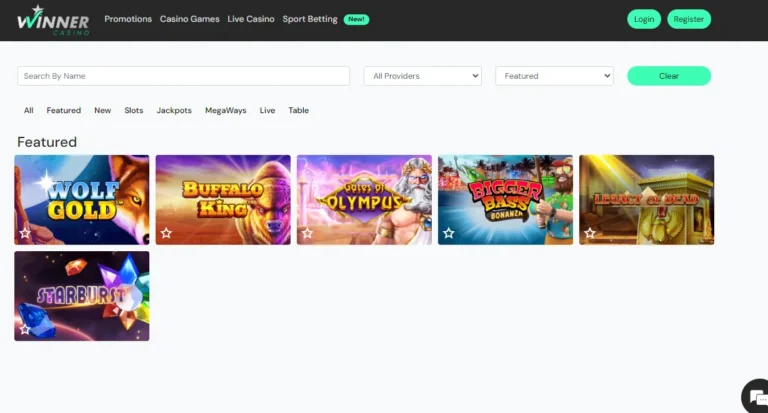The width and height of the screenshot is (768, 413).
Task: Open the chat widget icon
Action: [x=752, y=395]
